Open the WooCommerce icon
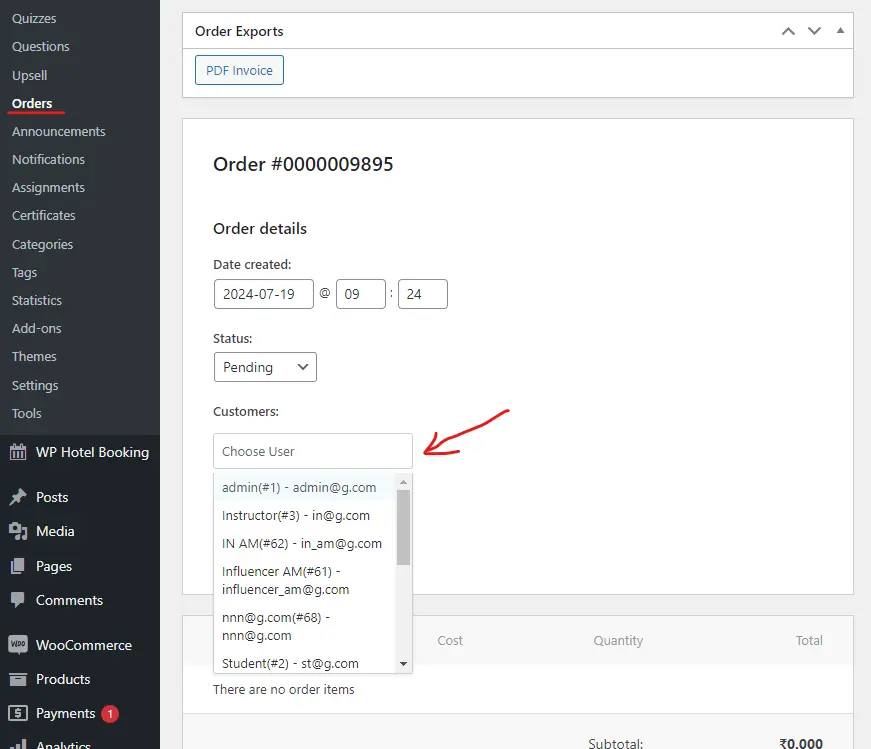This screenshot has height=749, width=871. point(18,645)
